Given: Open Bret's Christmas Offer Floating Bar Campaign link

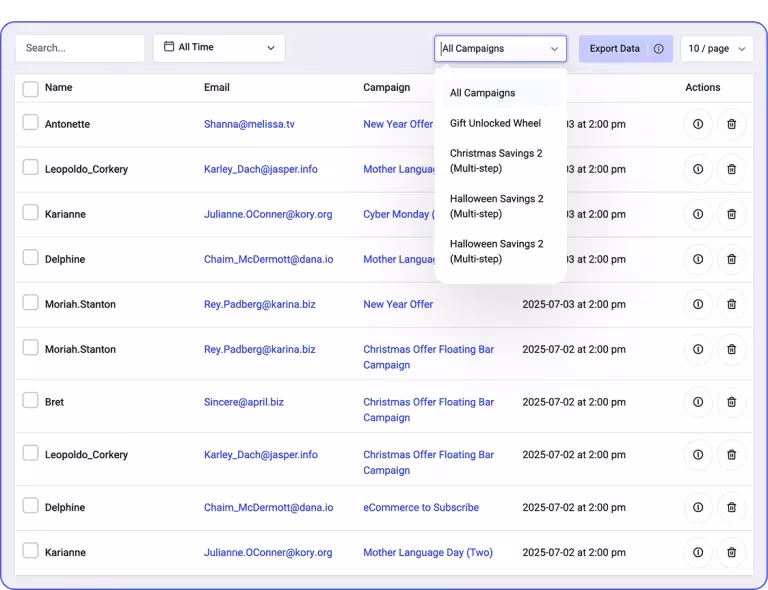Looking at the screenshot, I should [429, 410].
